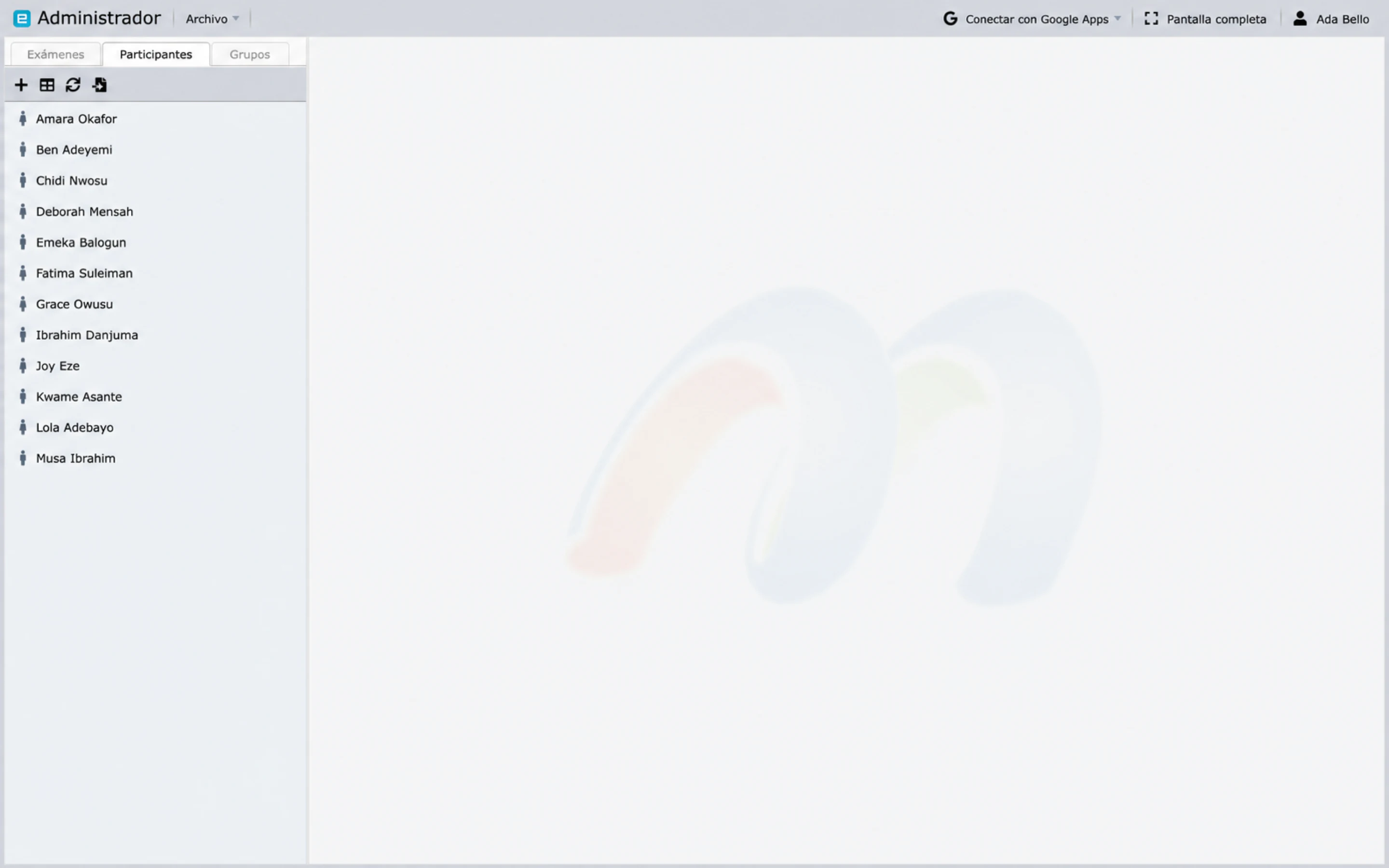Click the Google G icon
This screenshot has height=868, width=1389.
pyautogui.click(x=950, y=19)
